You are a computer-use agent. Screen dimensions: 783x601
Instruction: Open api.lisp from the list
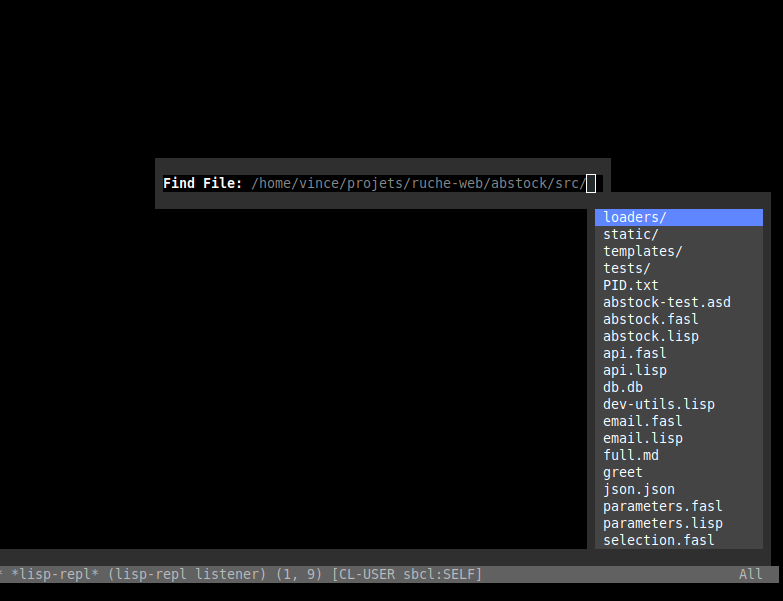coord(635,370)
